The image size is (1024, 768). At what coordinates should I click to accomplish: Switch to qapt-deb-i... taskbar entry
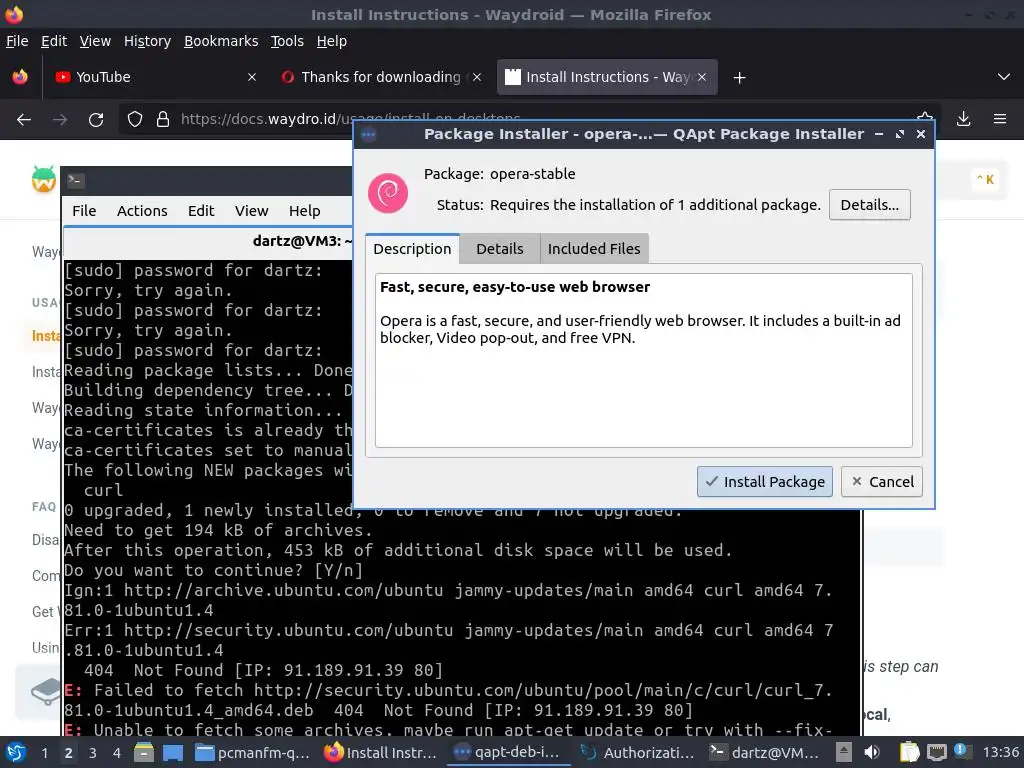[x=508, y=753]
